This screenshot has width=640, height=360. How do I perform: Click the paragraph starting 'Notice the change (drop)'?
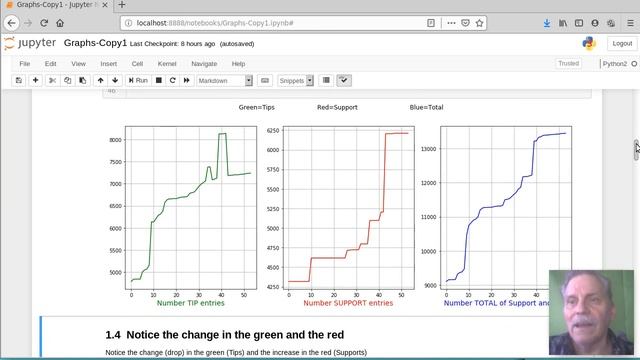point(236,352)
